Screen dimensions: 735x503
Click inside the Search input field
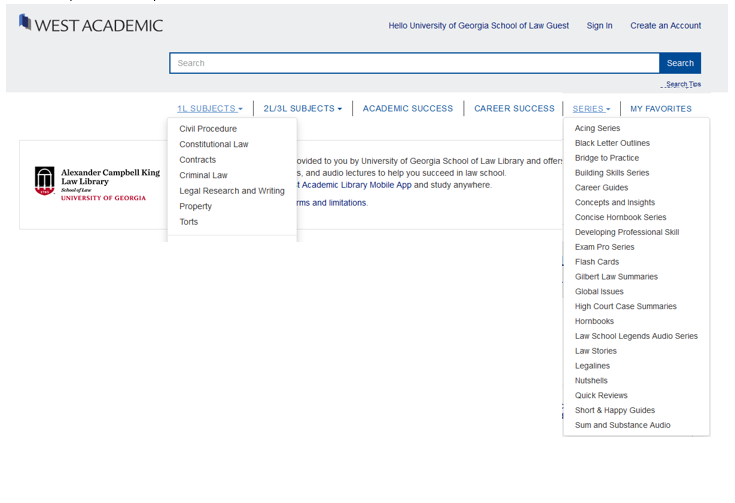414,63
